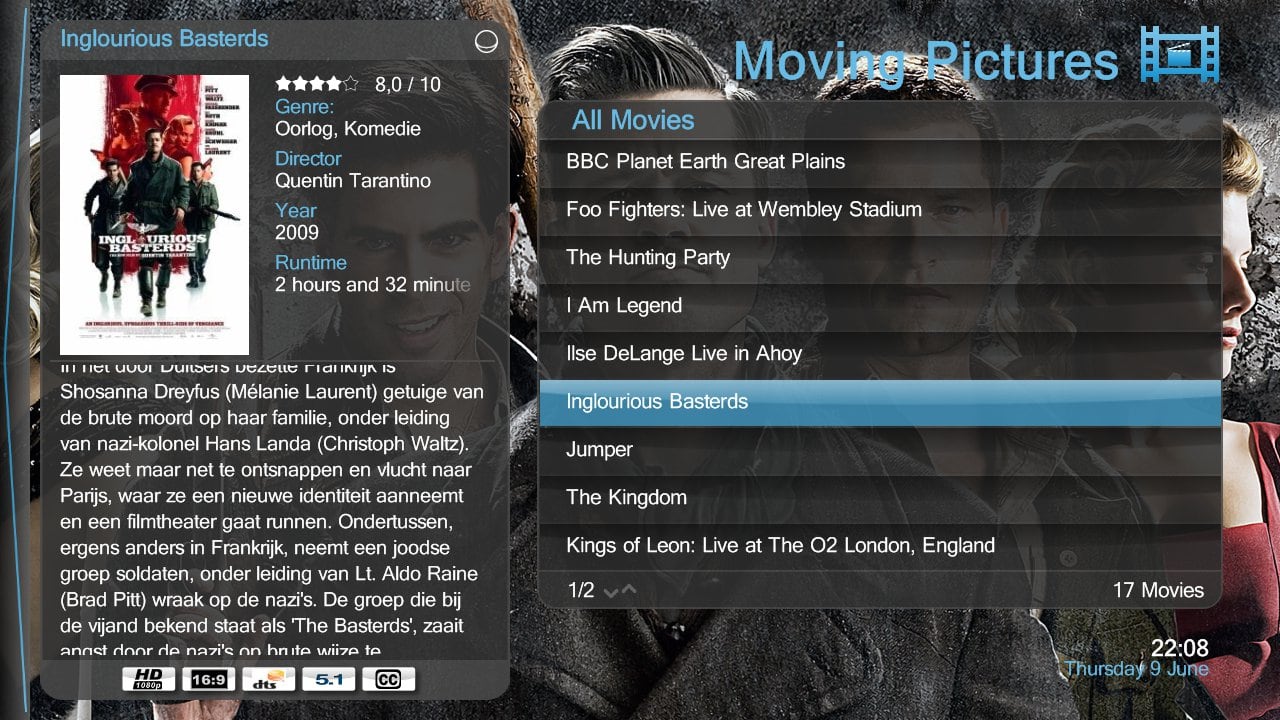Click the CC subtitles icon
The width and height of the screenshot is (1280, 720).
coord(389,680)
